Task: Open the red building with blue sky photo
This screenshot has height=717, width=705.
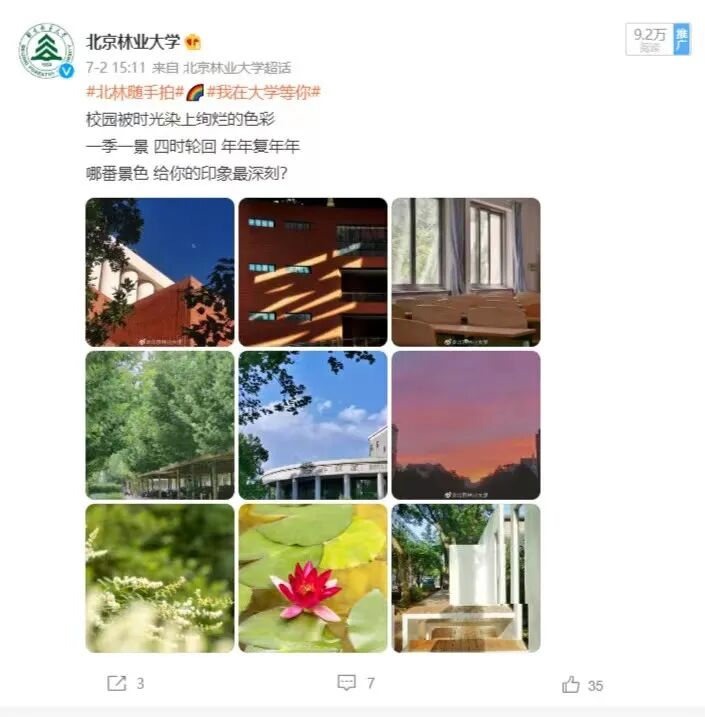Action: (160, 272)
